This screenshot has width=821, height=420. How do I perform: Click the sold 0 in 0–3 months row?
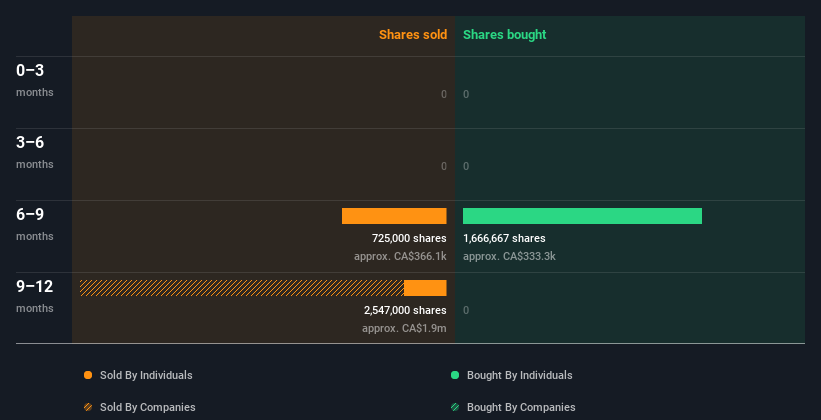point(443,94)
